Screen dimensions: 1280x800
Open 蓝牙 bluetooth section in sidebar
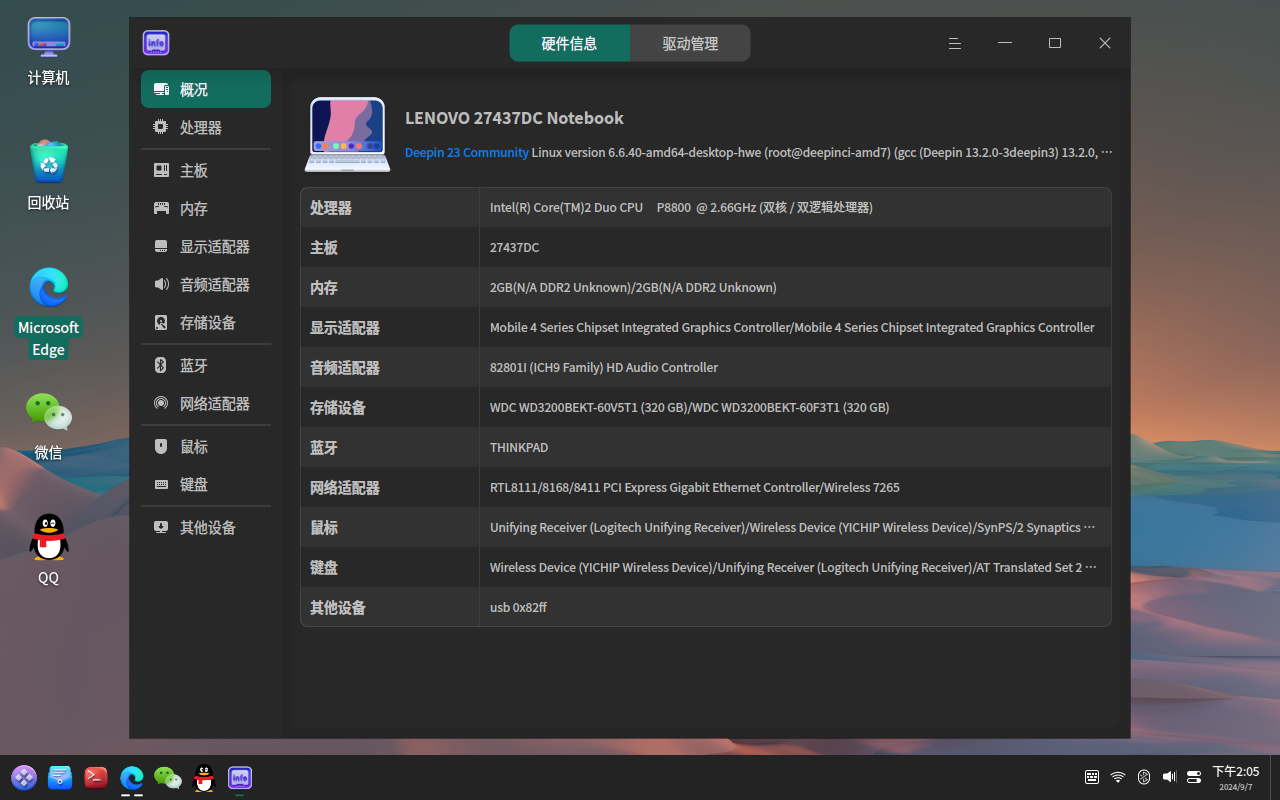[x=206, y=365]
